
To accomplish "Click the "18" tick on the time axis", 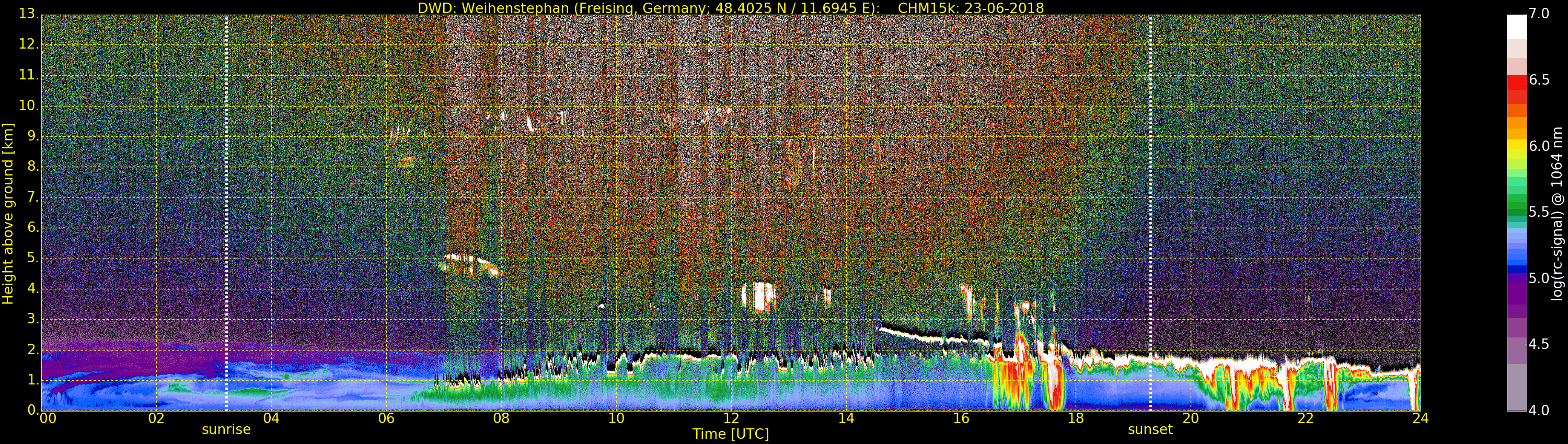I will click(1076, 418).
